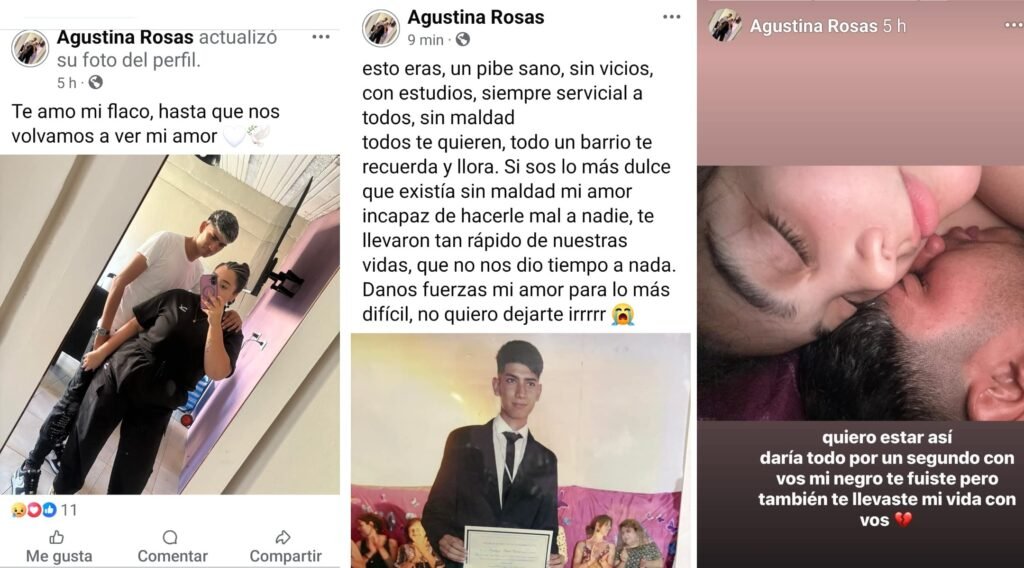Click the Compartir share arrow icon
Viewport: 1024px width, 568px height.
pyautogui.click(x=283, y=537)
